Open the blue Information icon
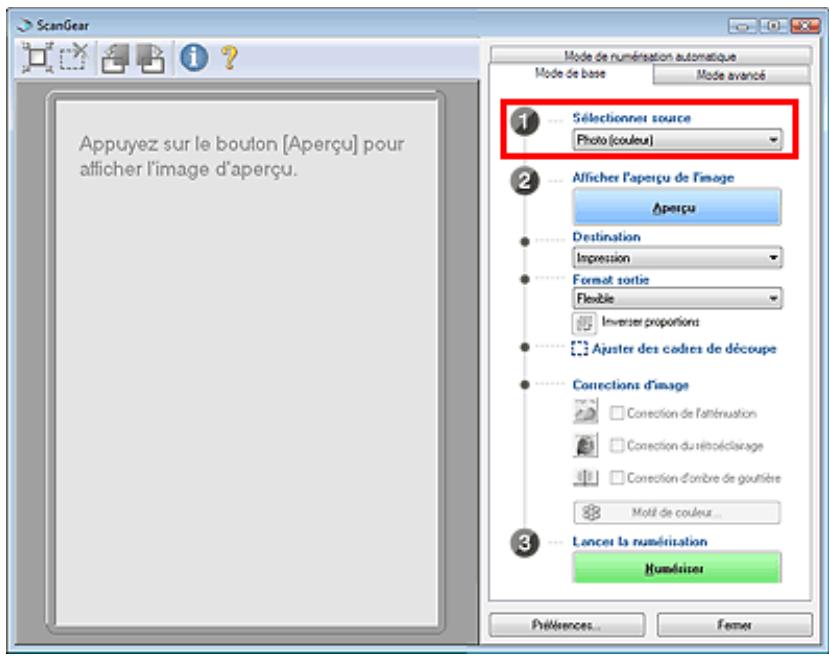 coord(194,57)
